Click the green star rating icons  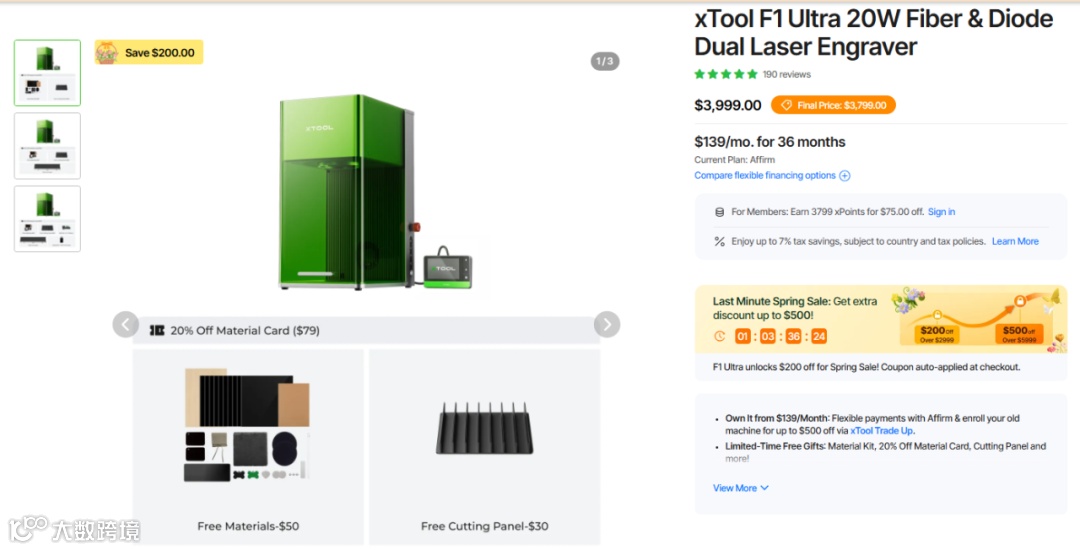pyautogui.click(x=726, y=74)
